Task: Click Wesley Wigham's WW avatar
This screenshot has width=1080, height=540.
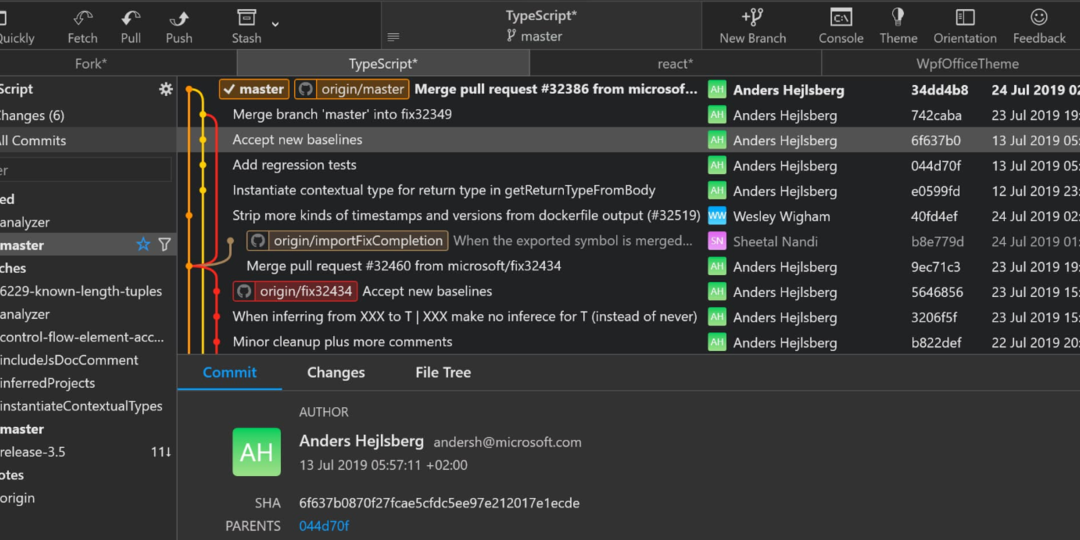Action: point(717,216)
